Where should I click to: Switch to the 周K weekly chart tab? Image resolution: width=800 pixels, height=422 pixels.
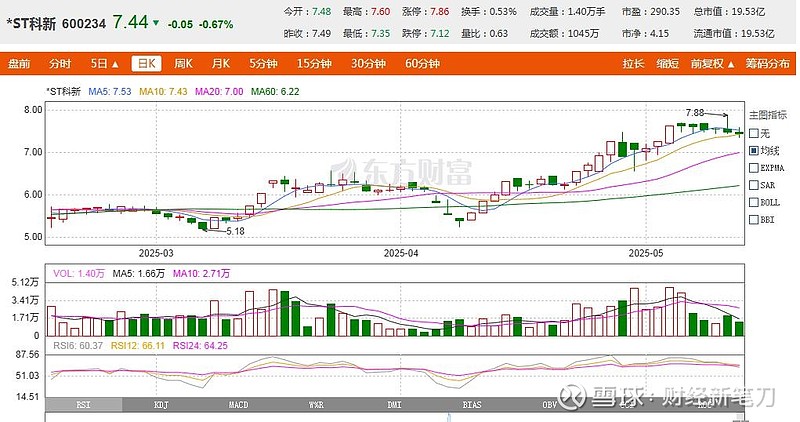tap(183, 64)
